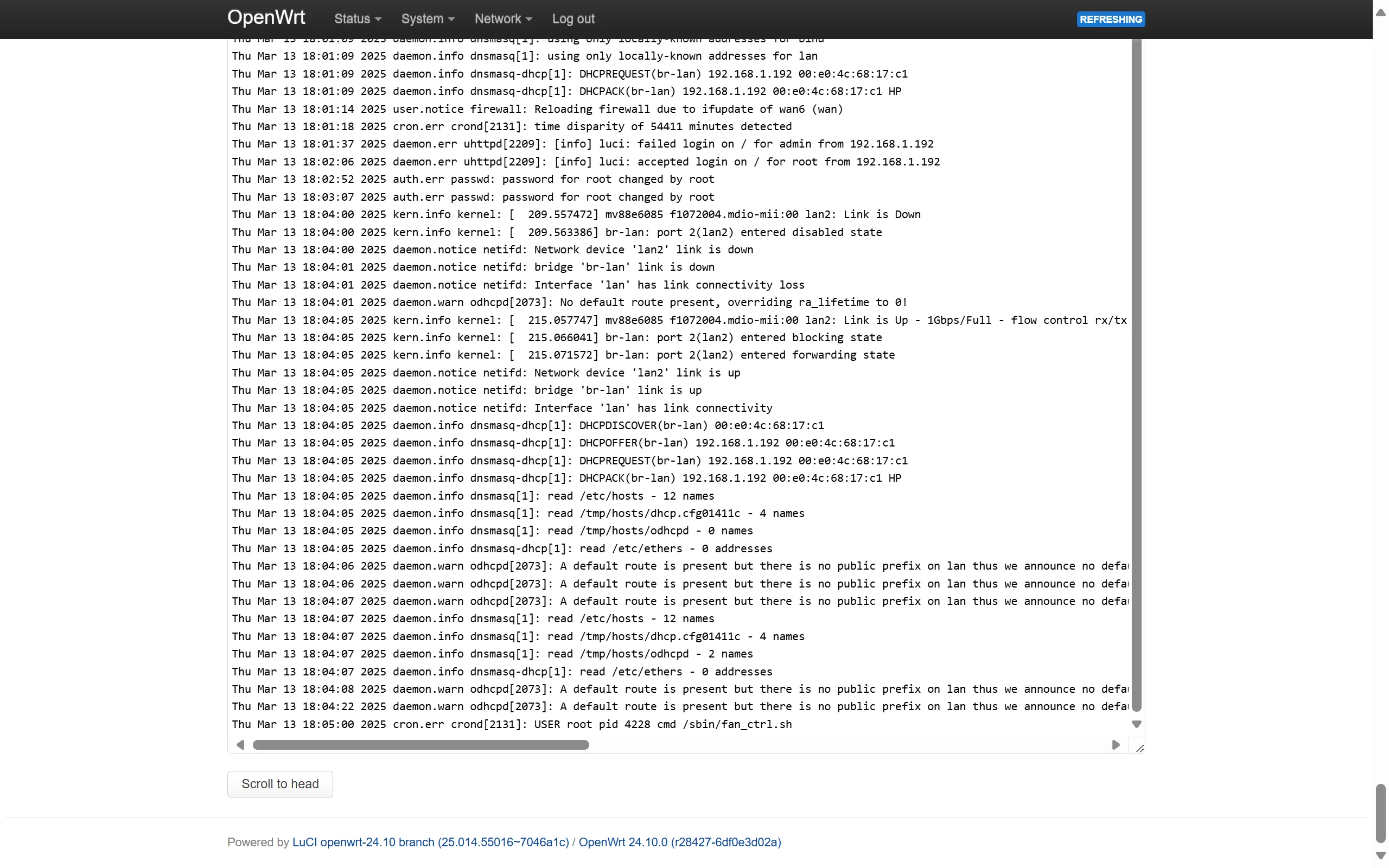The width and height of the screenshot is (1389, 868).
Task: Click the 'lan2: Link is Down' kernel line
Action: (x=576, y=214)
